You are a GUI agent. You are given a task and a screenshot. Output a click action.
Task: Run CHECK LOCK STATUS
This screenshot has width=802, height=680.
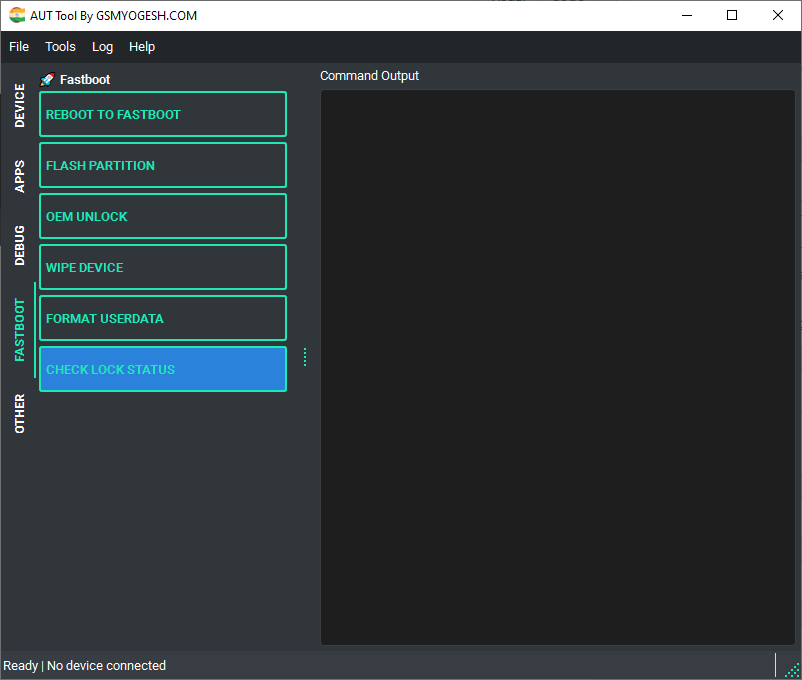click(162, 369)
